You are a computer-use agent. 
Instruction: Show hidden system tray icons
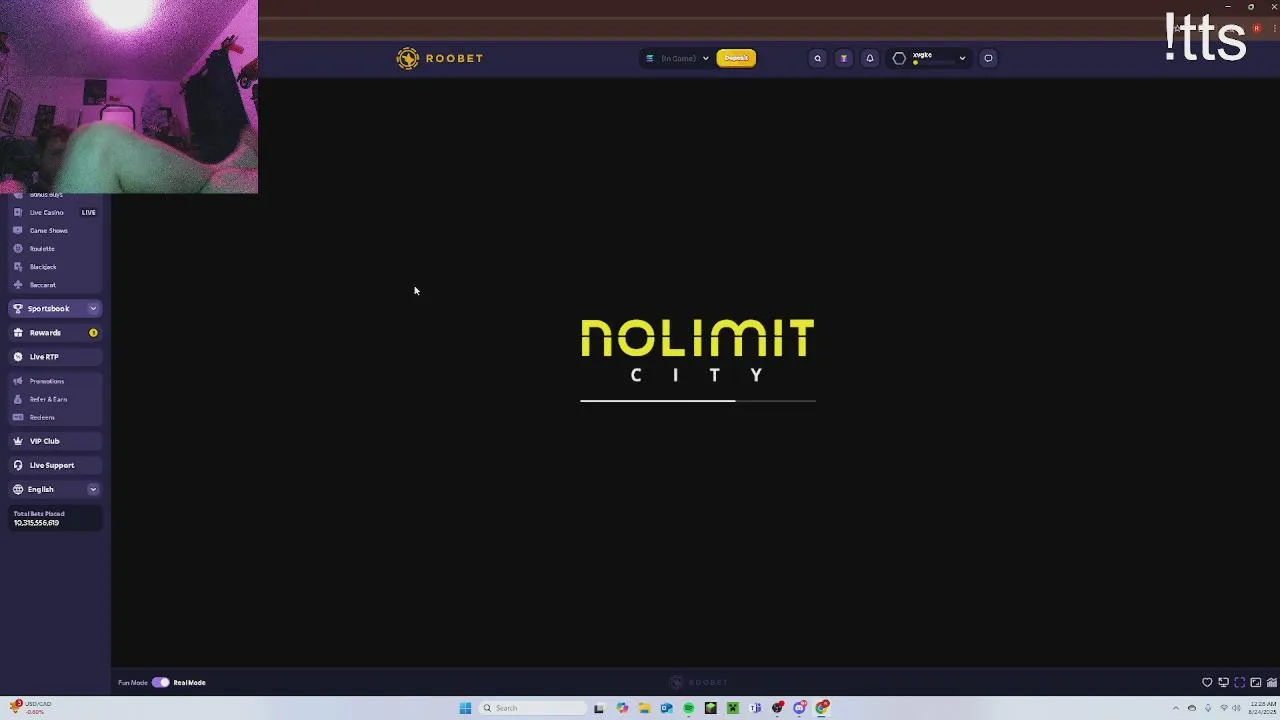point(1176,708)
